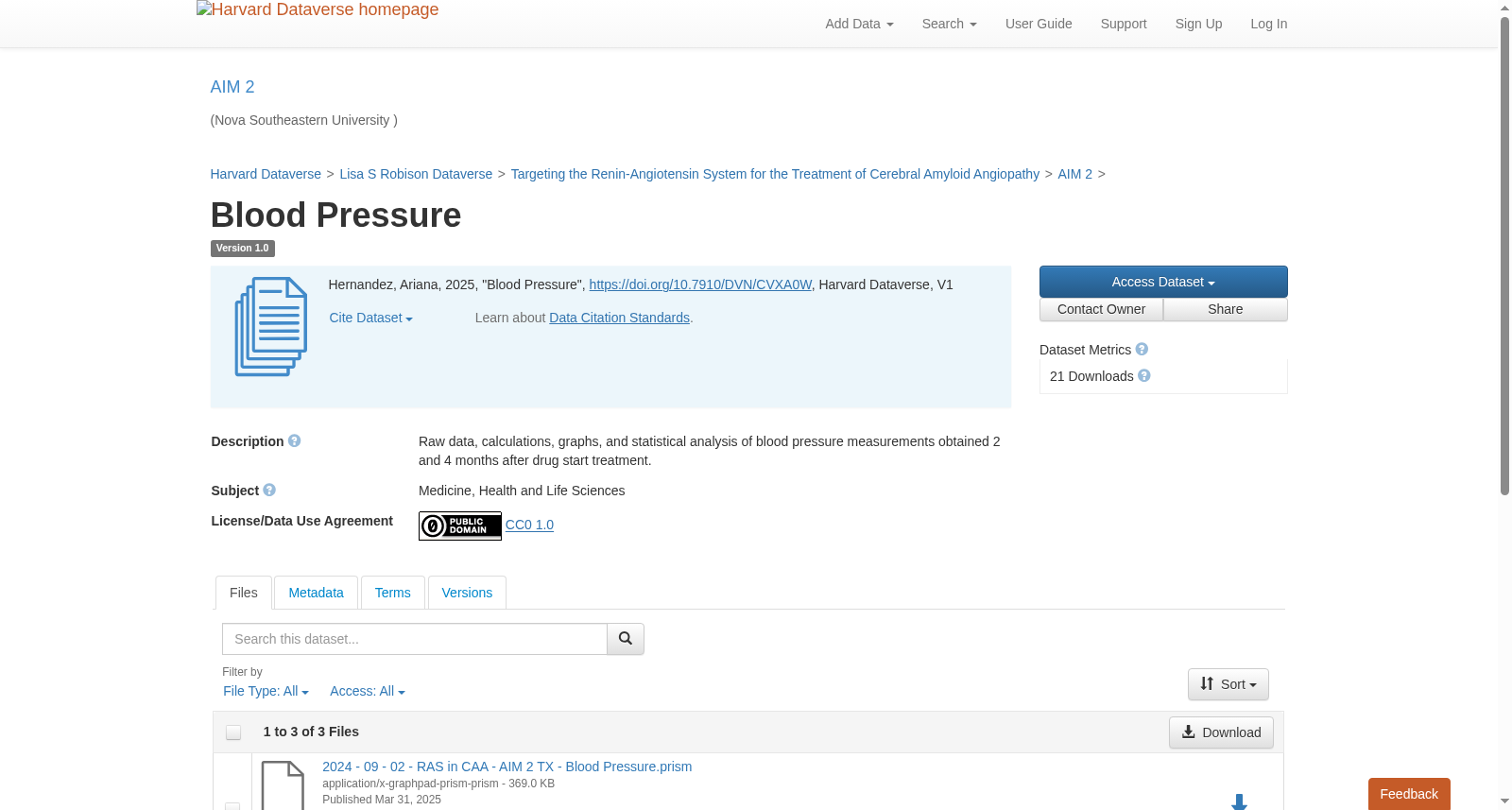Click the AIM 2 heading link

tap(232, 87)
